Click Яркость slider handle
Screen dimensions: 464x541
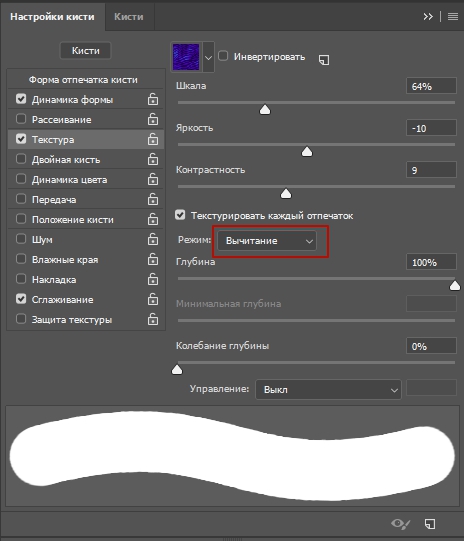click(307, 152)
